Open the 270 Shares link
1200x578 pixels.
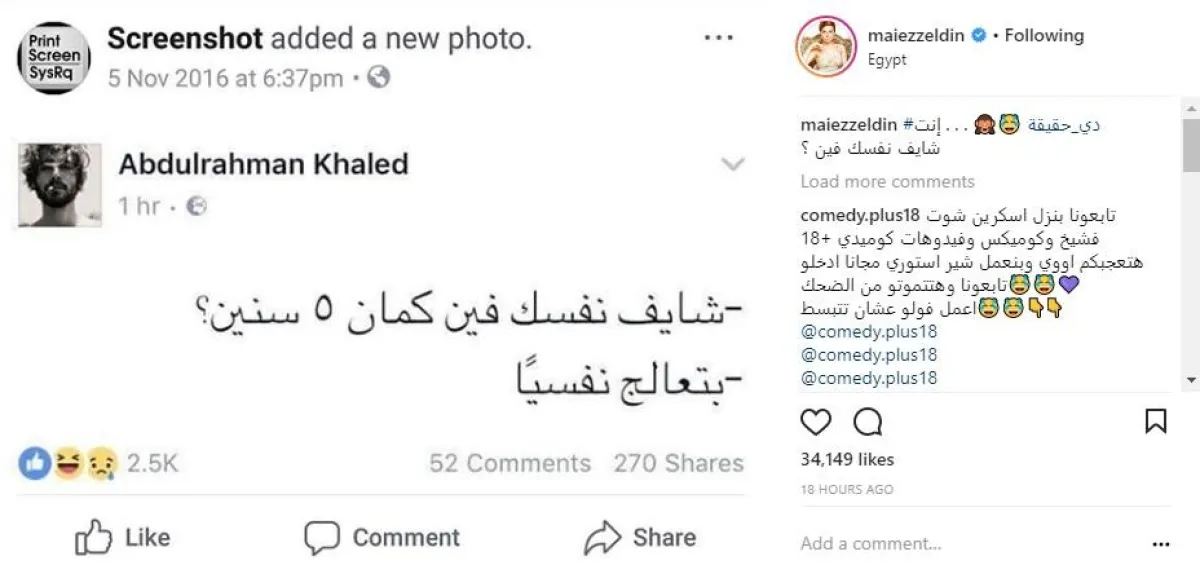(679, 464)
